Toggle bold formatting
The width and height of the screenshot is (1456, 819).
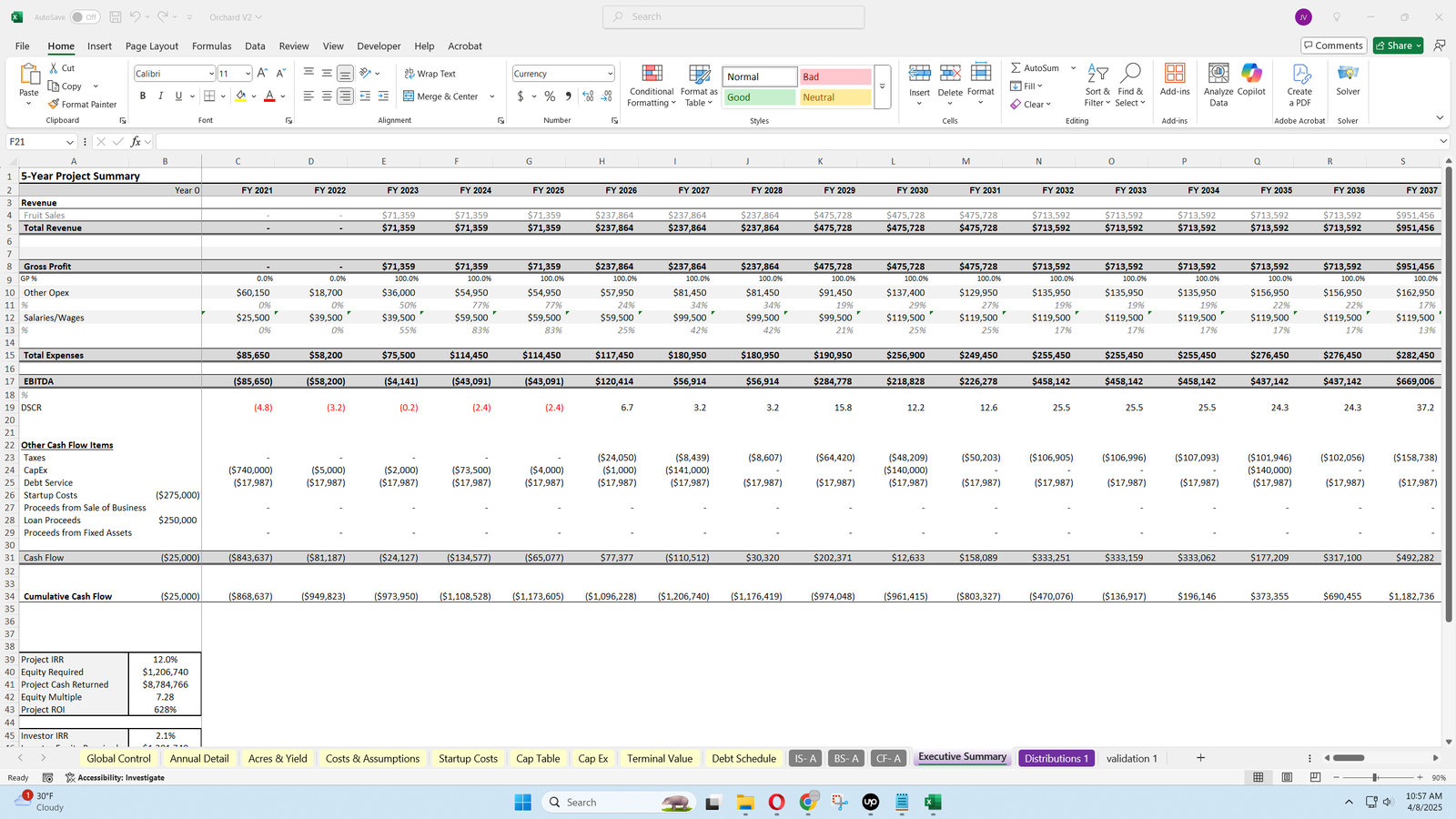(143, 96)
